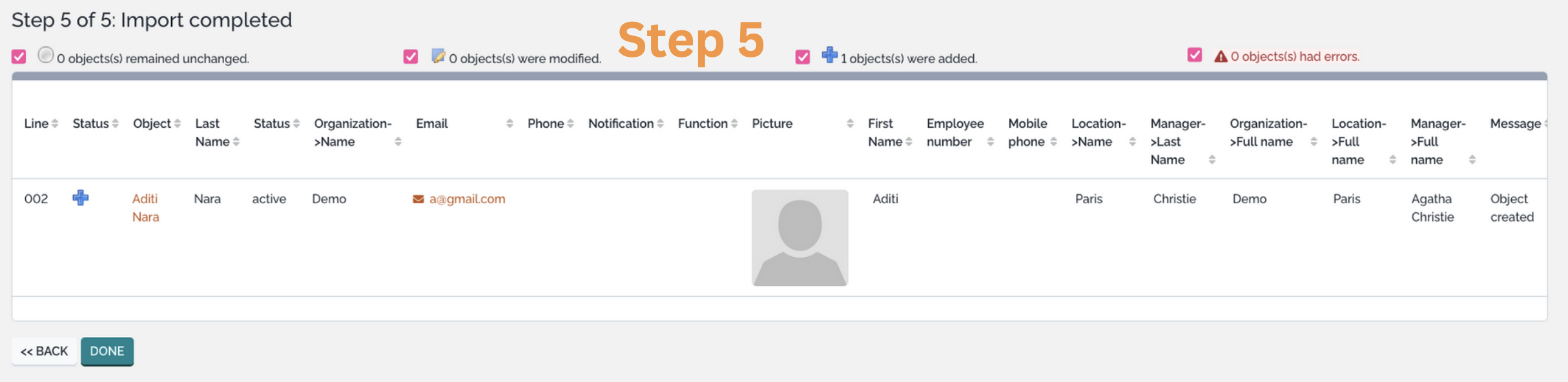Click the DONE button
1568x382 pixels.
tap(107, 351)
